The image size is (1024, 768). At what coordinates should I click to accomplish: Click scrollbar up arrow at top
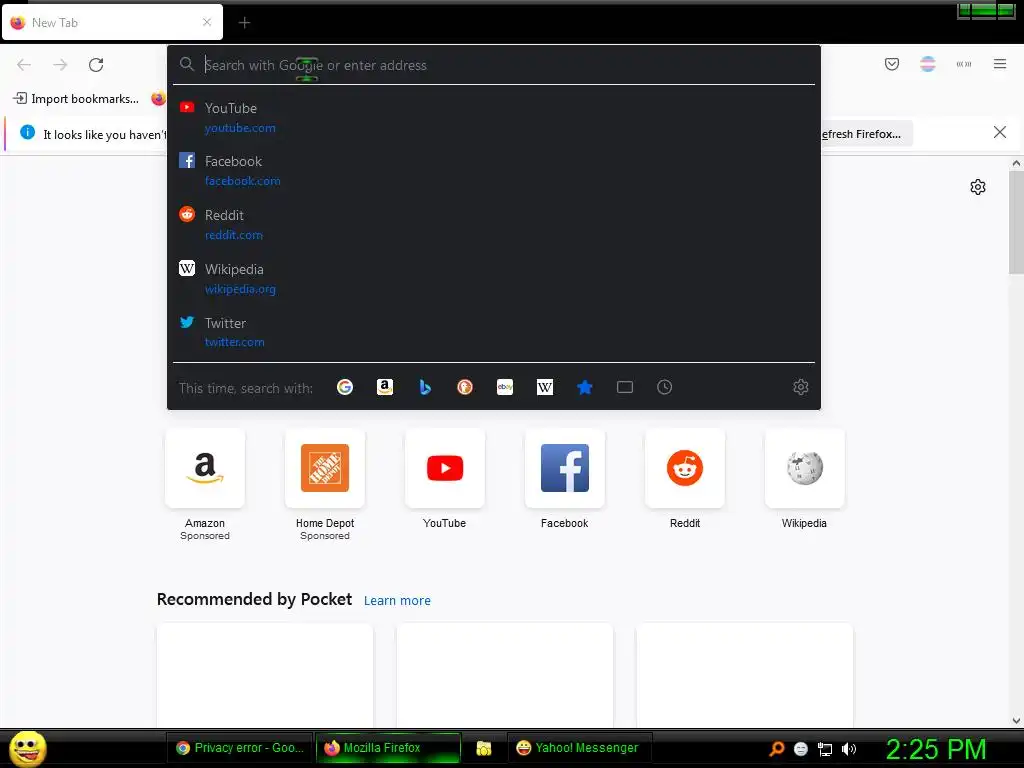[1016, 163]
